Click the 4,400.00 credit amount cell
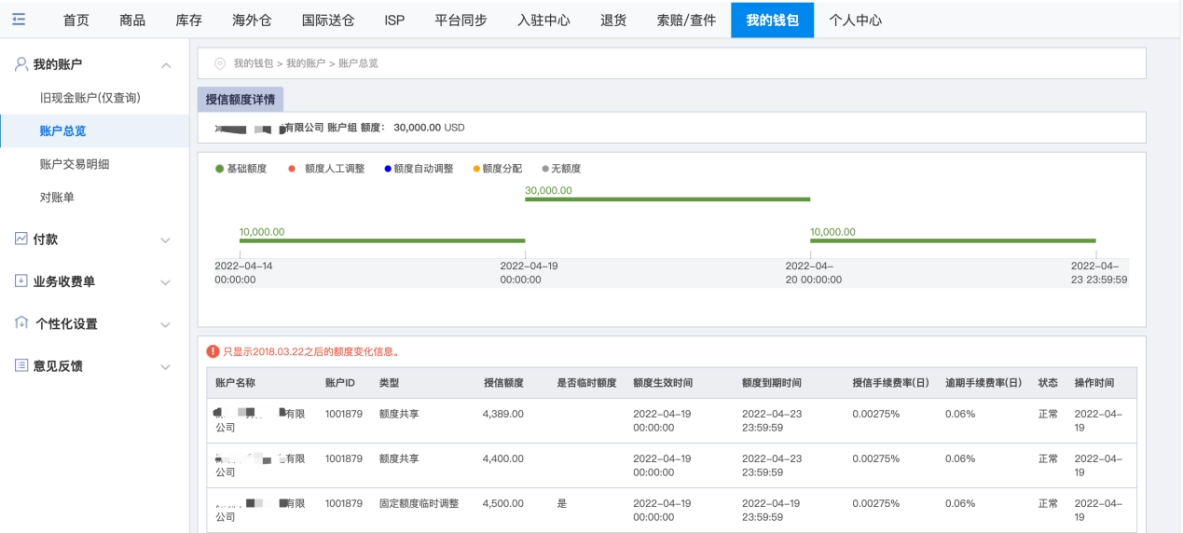 pyautogui.click(x=502, y=458)
